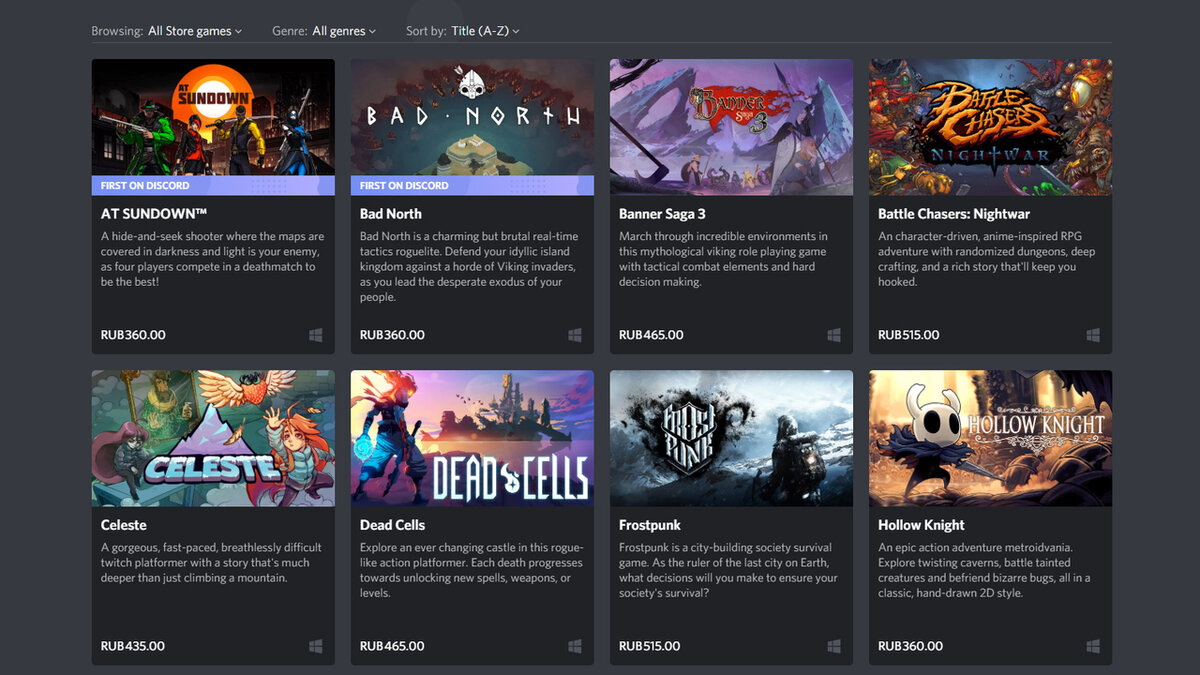
Task: Select the Hollow Knight game title
Action: coord(921,525)
